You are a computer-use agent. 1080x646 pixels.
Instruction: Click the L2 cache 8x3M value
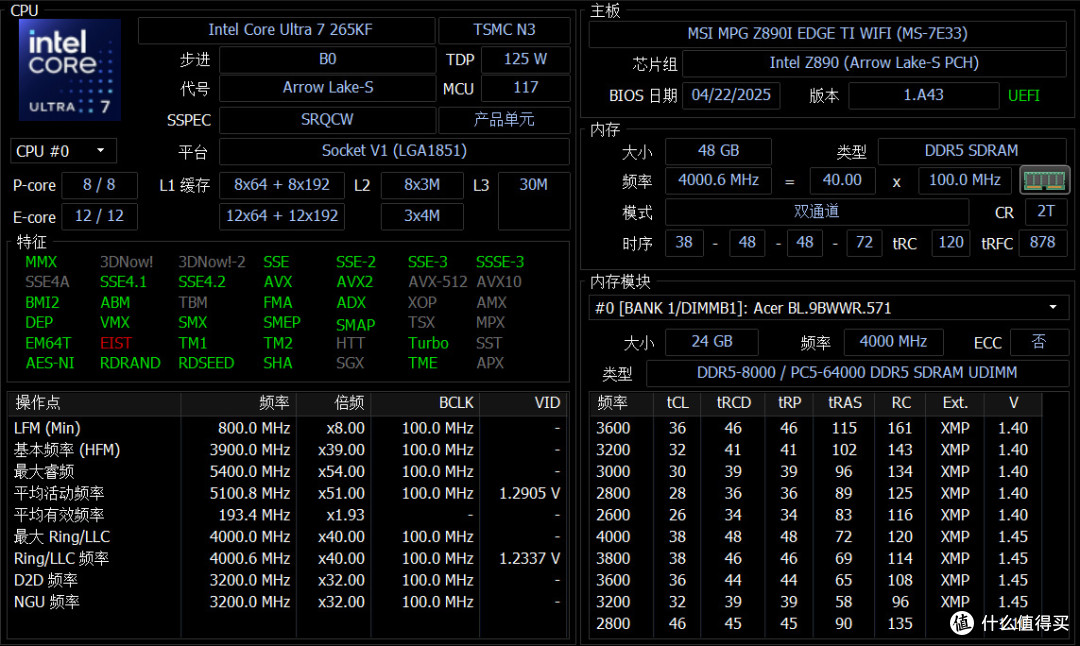click(x=422, y=185)
